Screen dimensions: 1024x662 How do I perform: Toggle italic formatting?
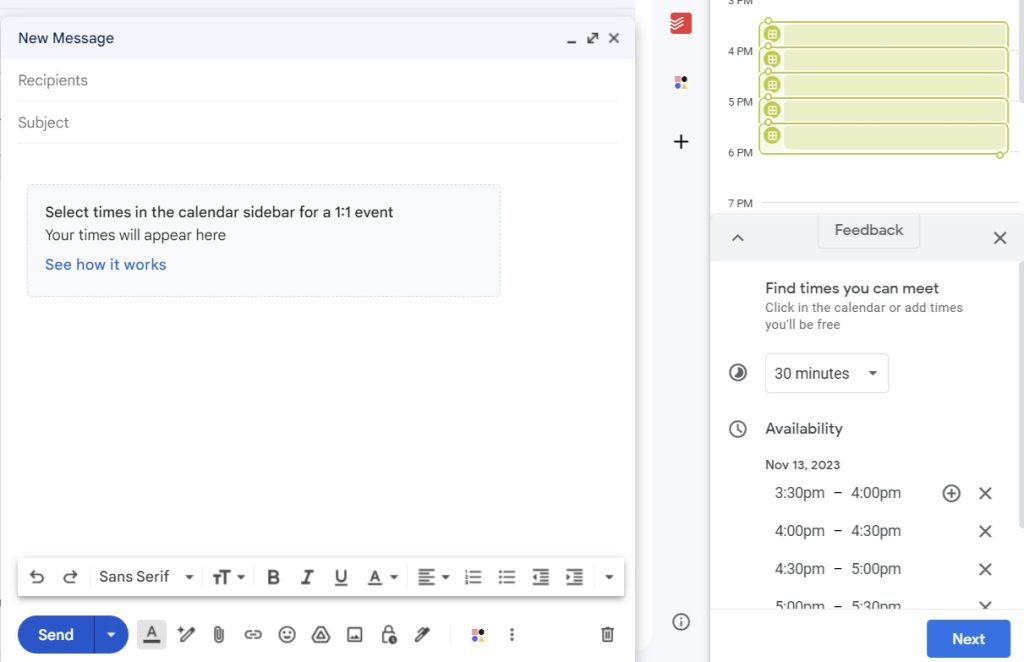click(x=307, y=577)
